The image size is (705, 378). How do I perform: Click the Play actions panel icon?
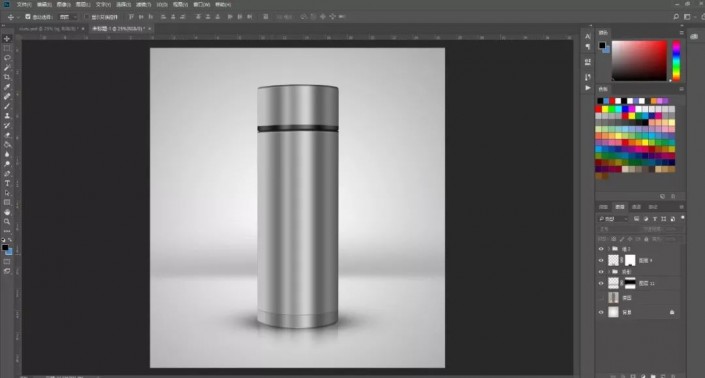click(x=588, y=88)
